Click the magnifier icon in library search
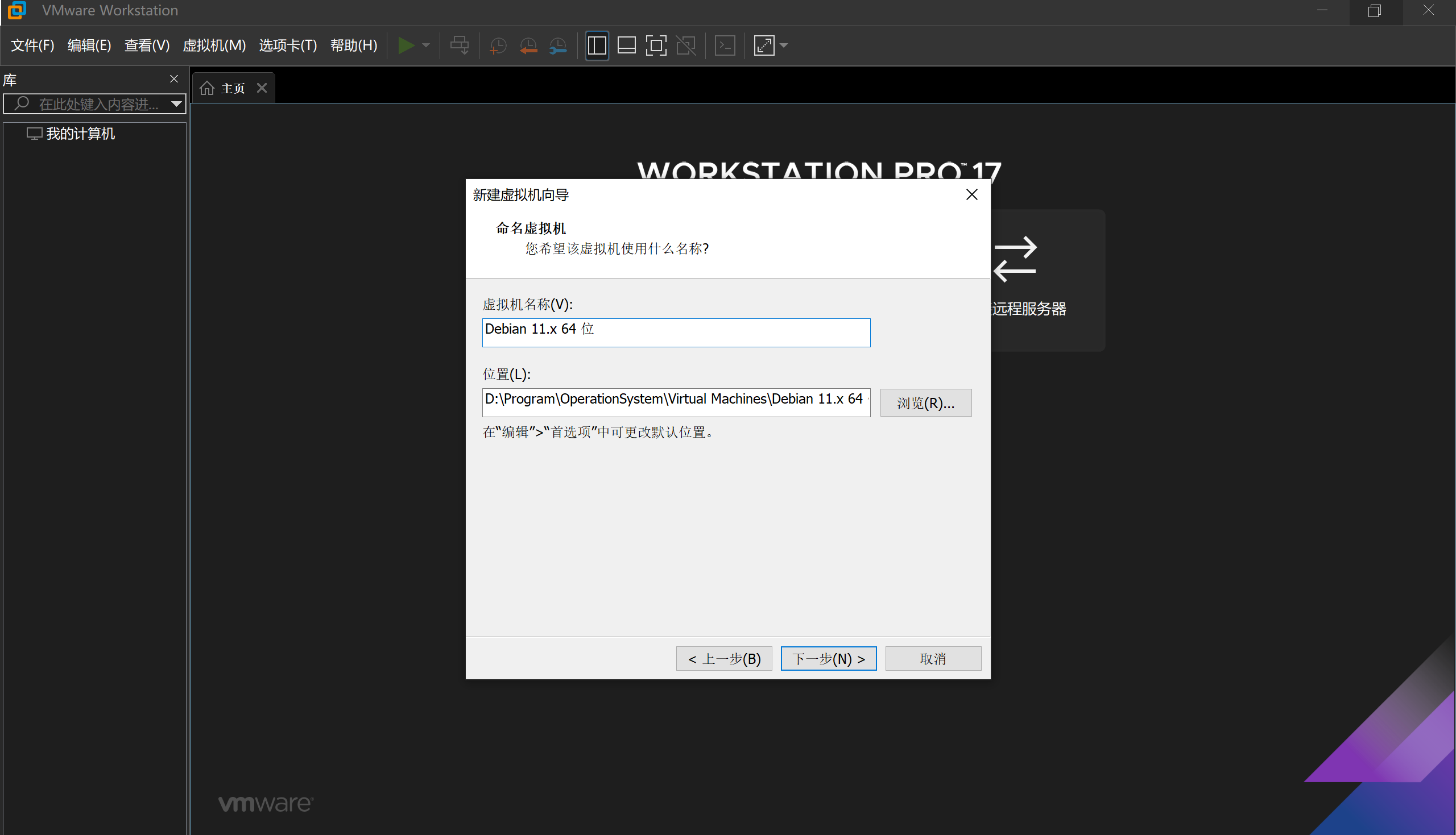 pos(21,103)
